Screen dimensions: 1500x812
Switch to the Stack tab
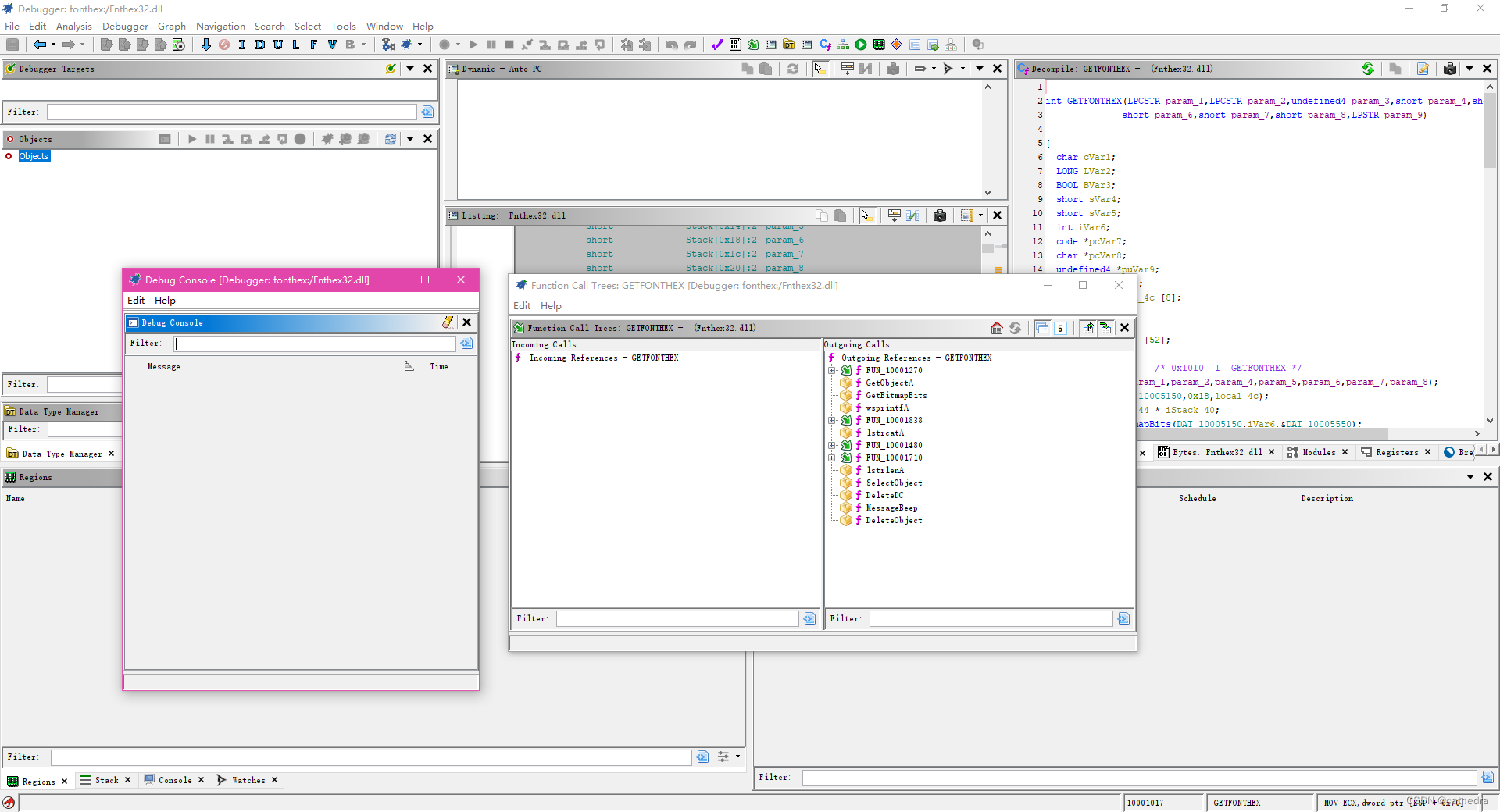[x=106, y=780]
